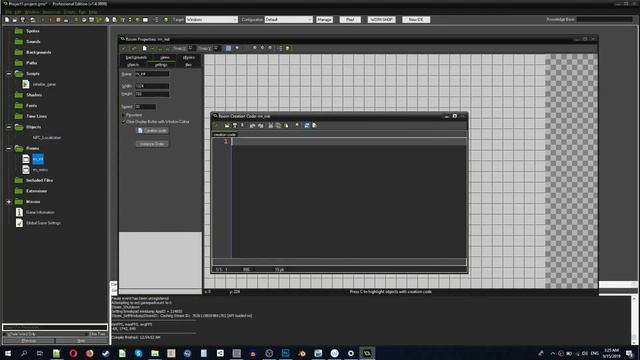
Task: Click the Instance Order button
Action: (152, 144)
